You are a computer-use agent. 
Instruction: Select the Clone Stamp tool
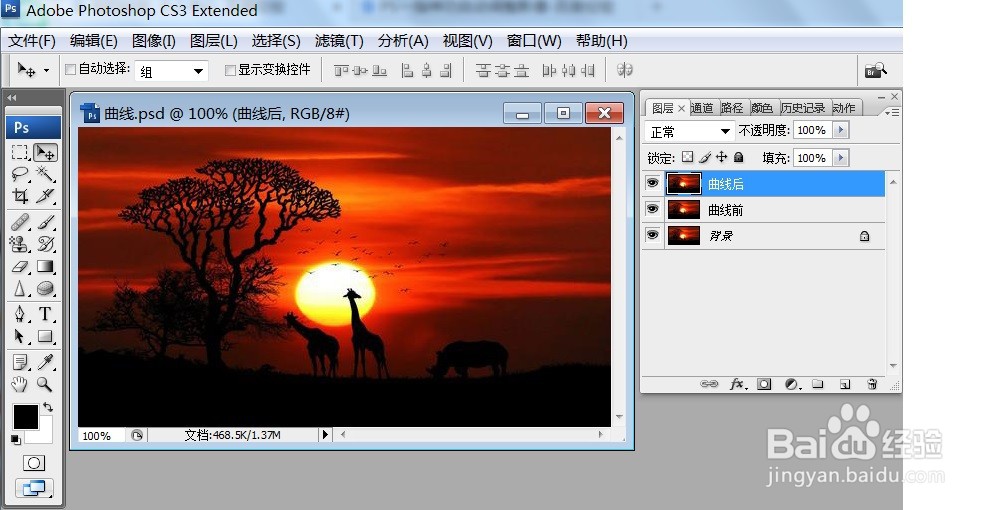tap(20, 244)
